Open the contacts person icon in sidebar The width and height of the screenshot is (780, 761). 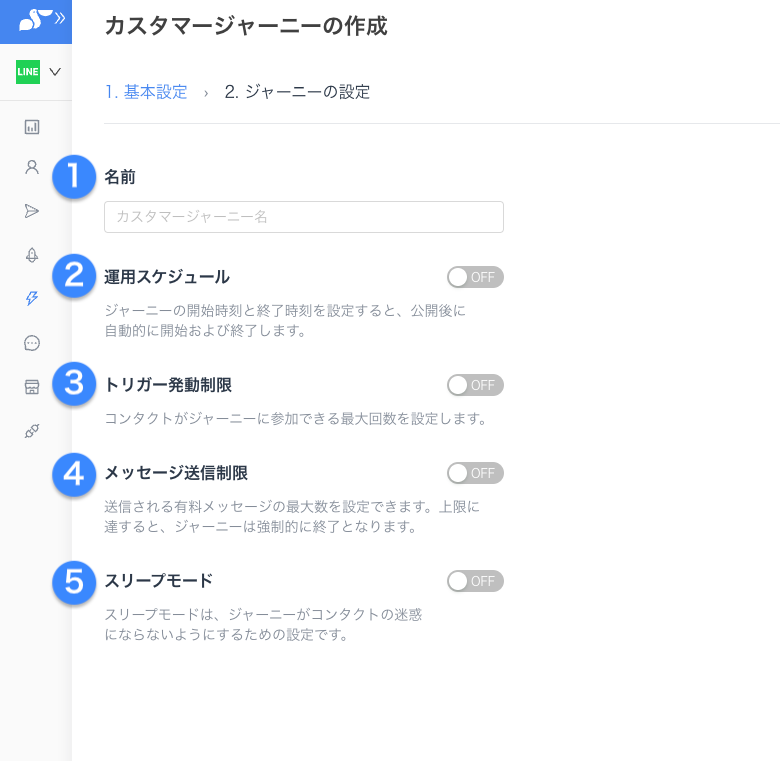coord(32,167)
